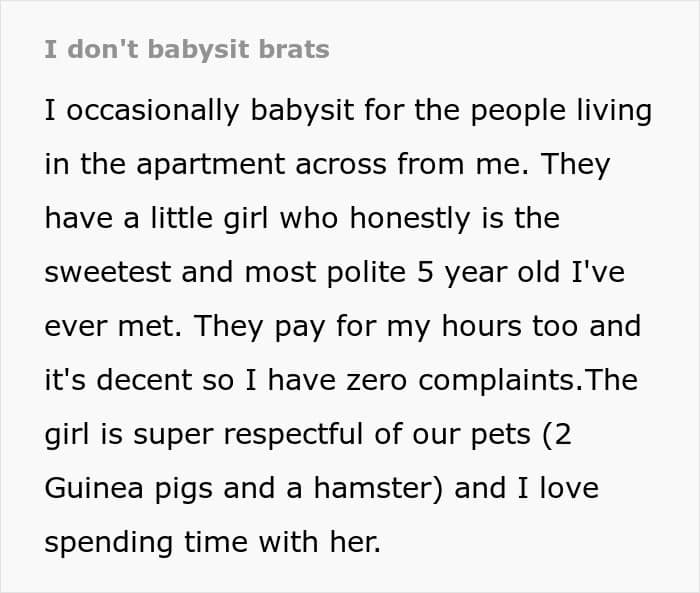700x593 pixels.
Task: Click the word 'spending' in the last line
Action: pos(108,543)
